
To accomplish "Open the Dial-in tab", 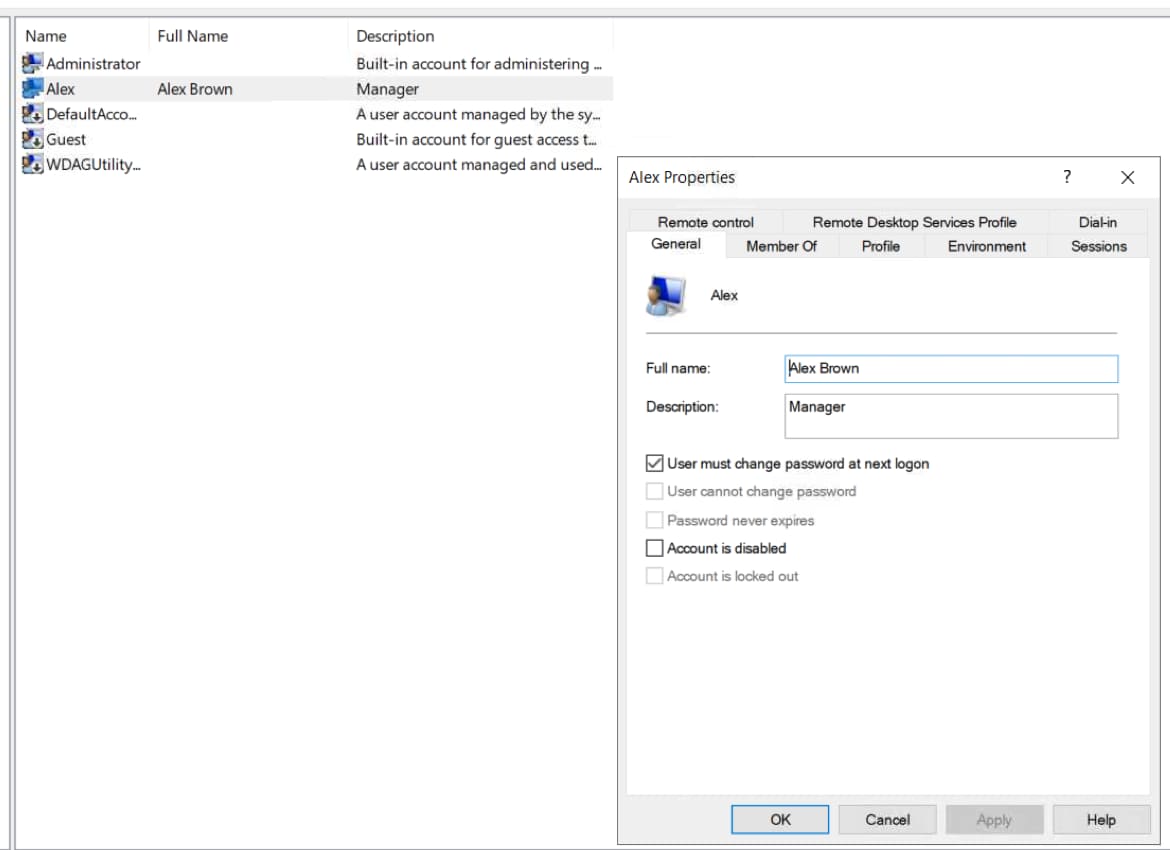I will [x=1098, y=222].
